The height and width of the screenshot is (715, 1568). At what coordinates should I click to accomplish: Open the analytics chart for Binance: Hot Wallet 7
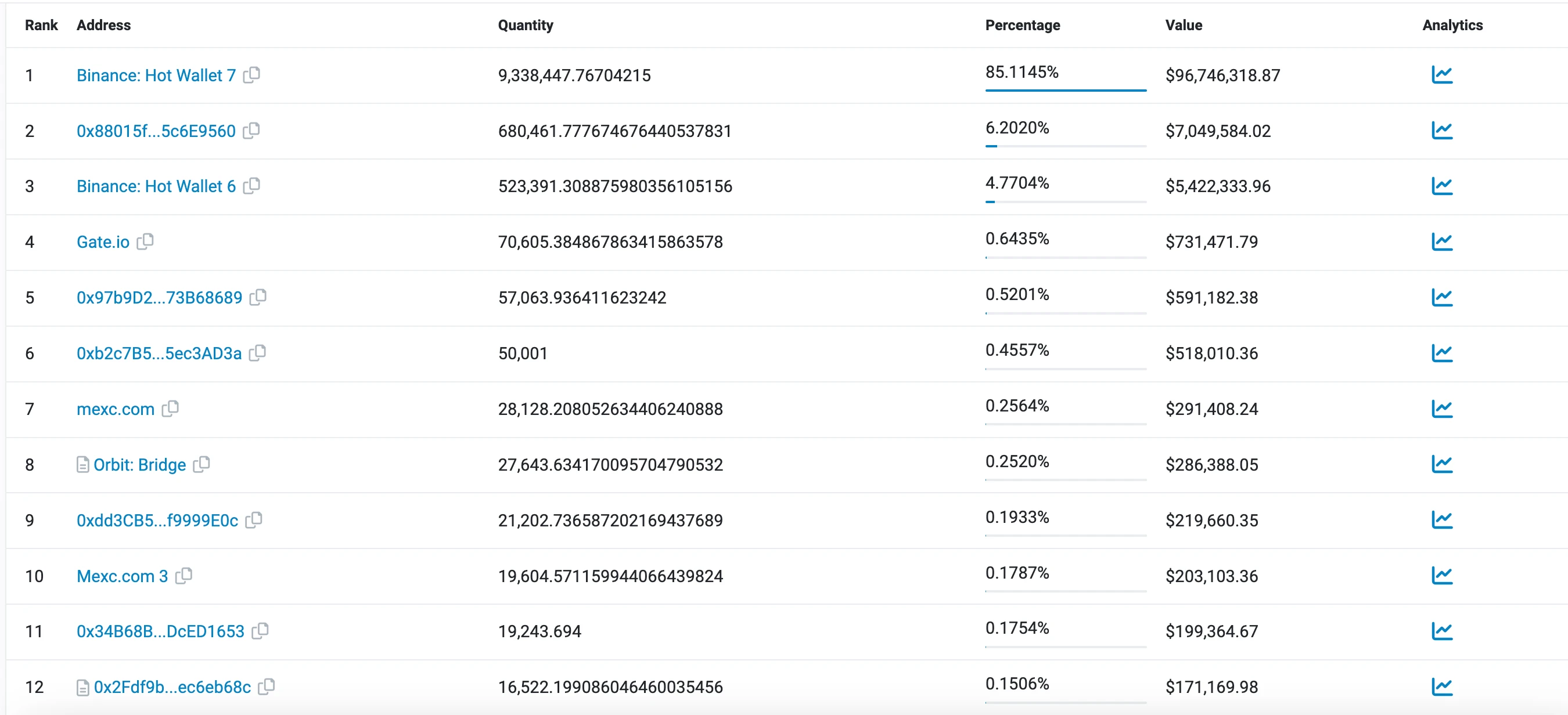tap(1443, 75)
